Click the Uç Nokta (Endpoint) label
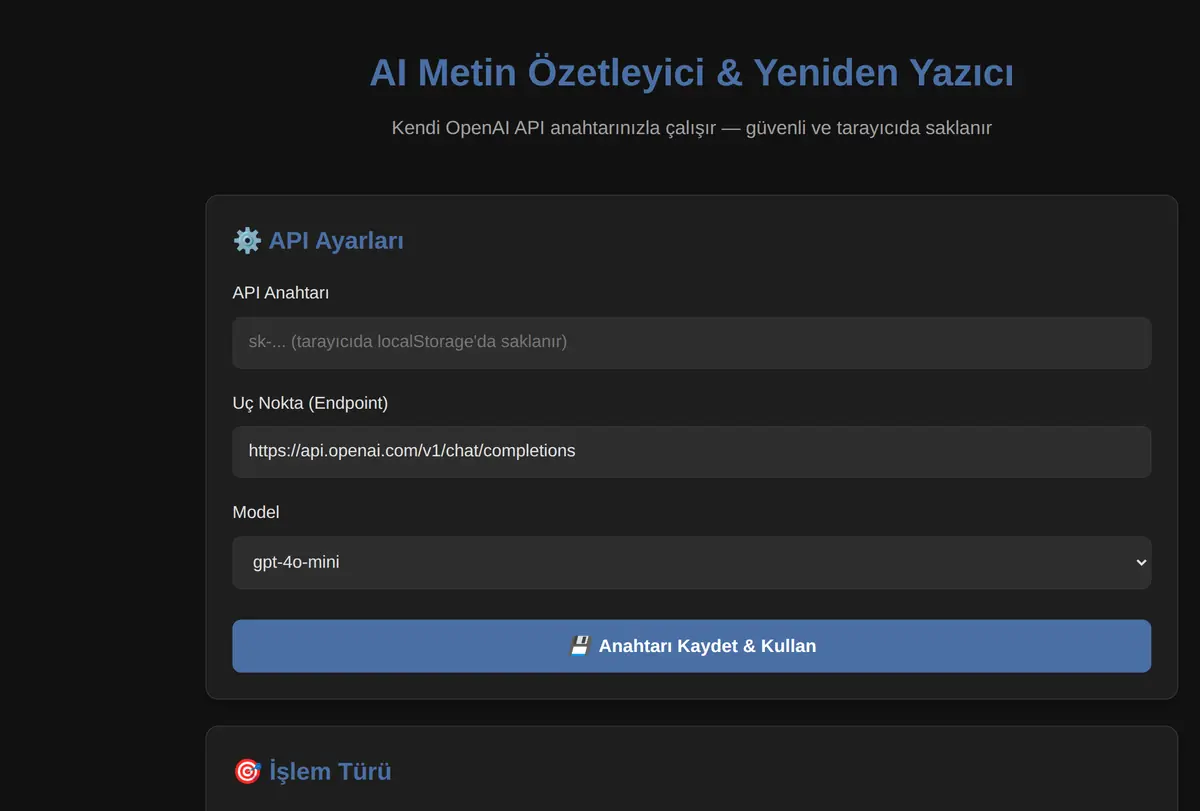 (x=310, y=403)
